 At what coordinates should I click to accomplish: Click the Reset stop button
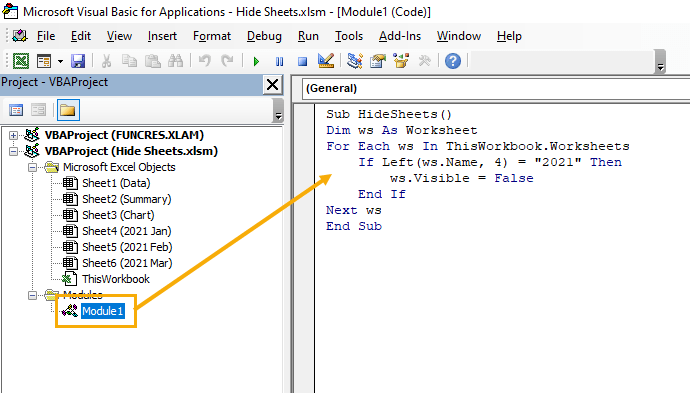(302, 61)
